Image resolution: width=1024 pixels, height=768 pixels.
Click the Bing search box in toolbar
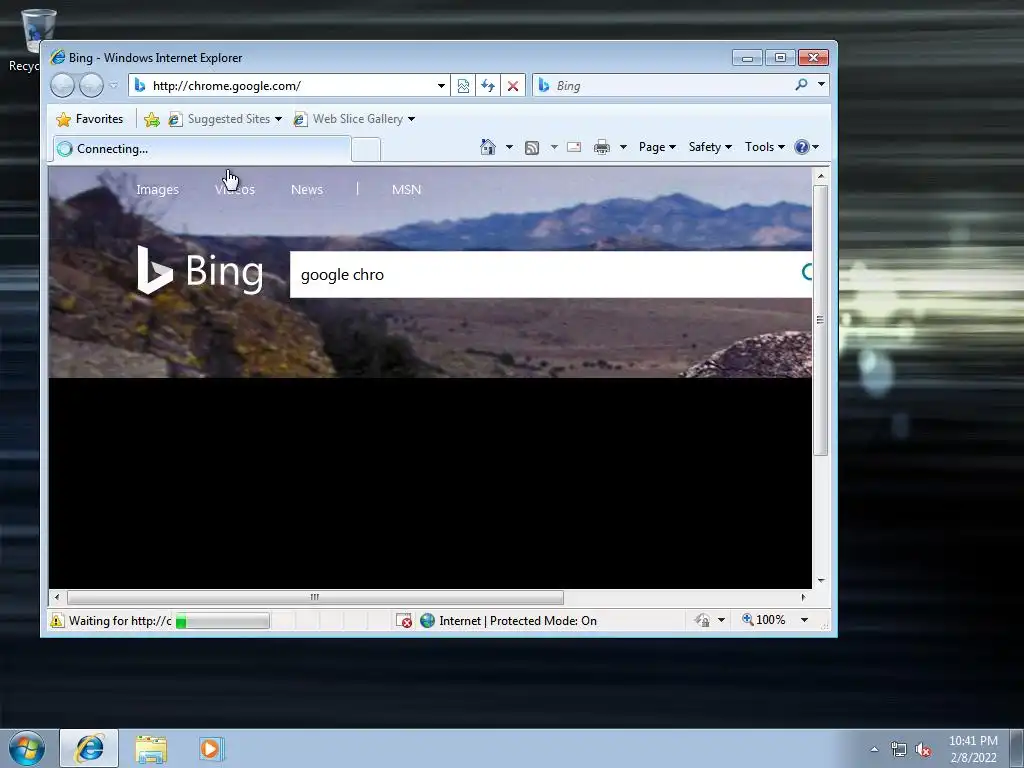pyautogui.click(x=663, y=86)
